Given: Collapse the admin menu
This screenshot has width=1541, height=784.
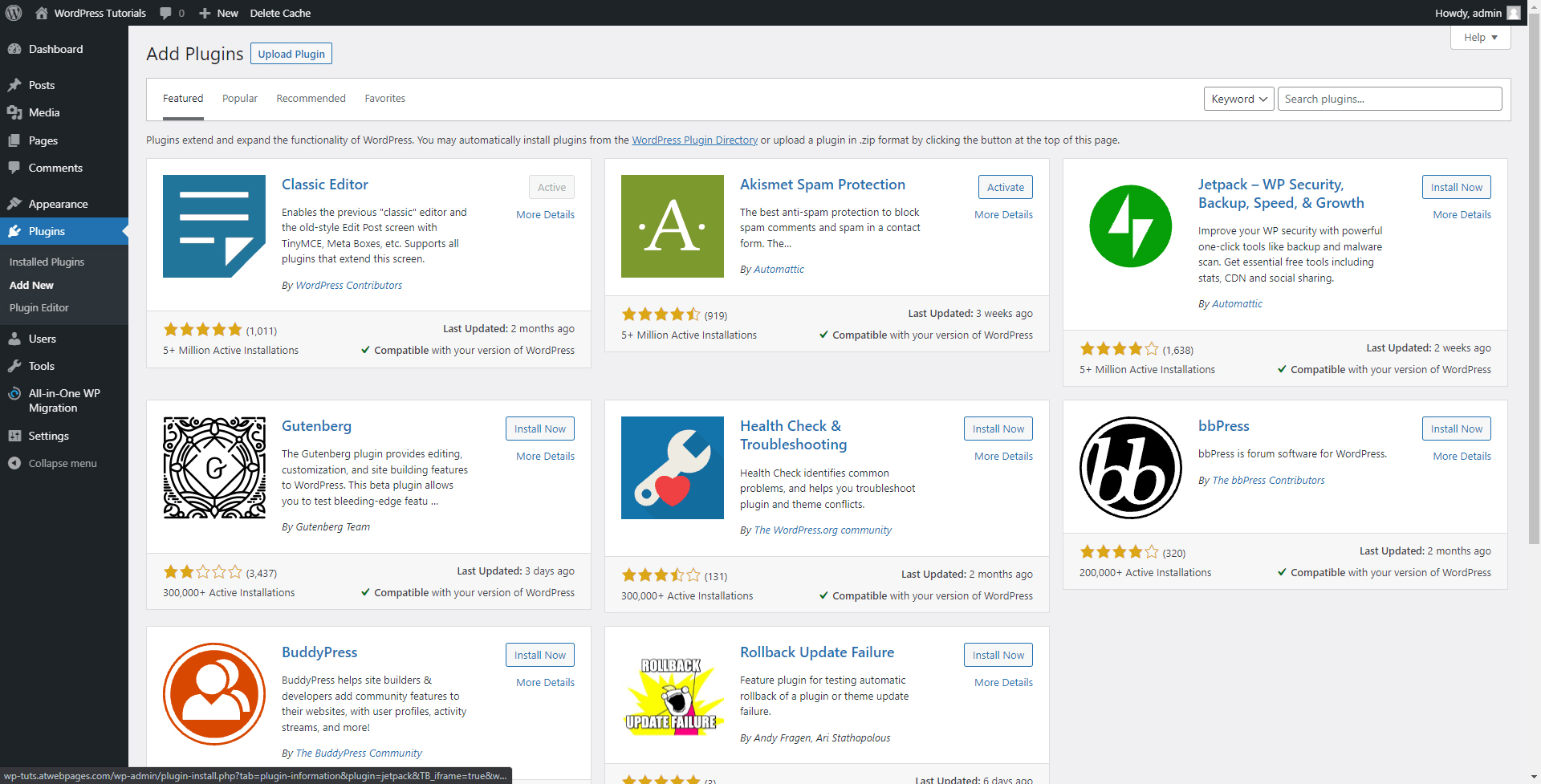Looking at the screenshot, I should 53,463.
